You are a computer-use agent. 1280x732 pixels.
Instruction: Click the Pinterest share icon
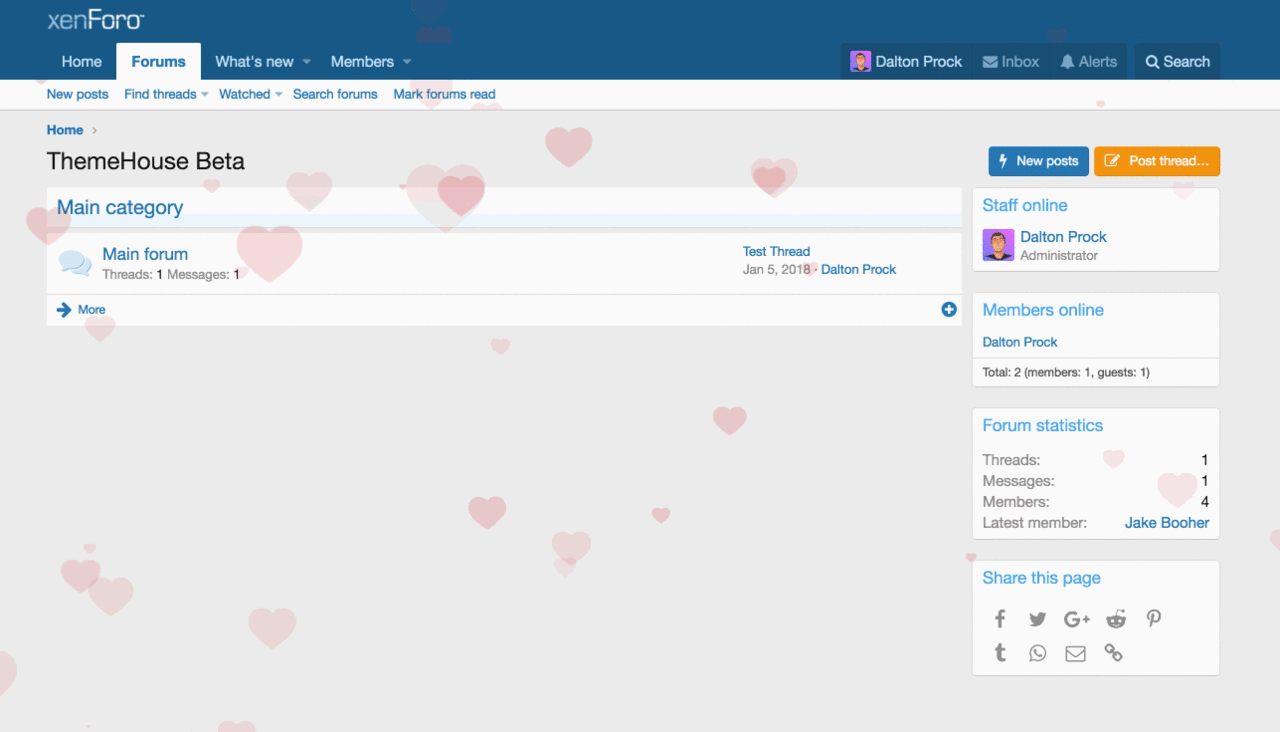click(x=1153, y=619)
